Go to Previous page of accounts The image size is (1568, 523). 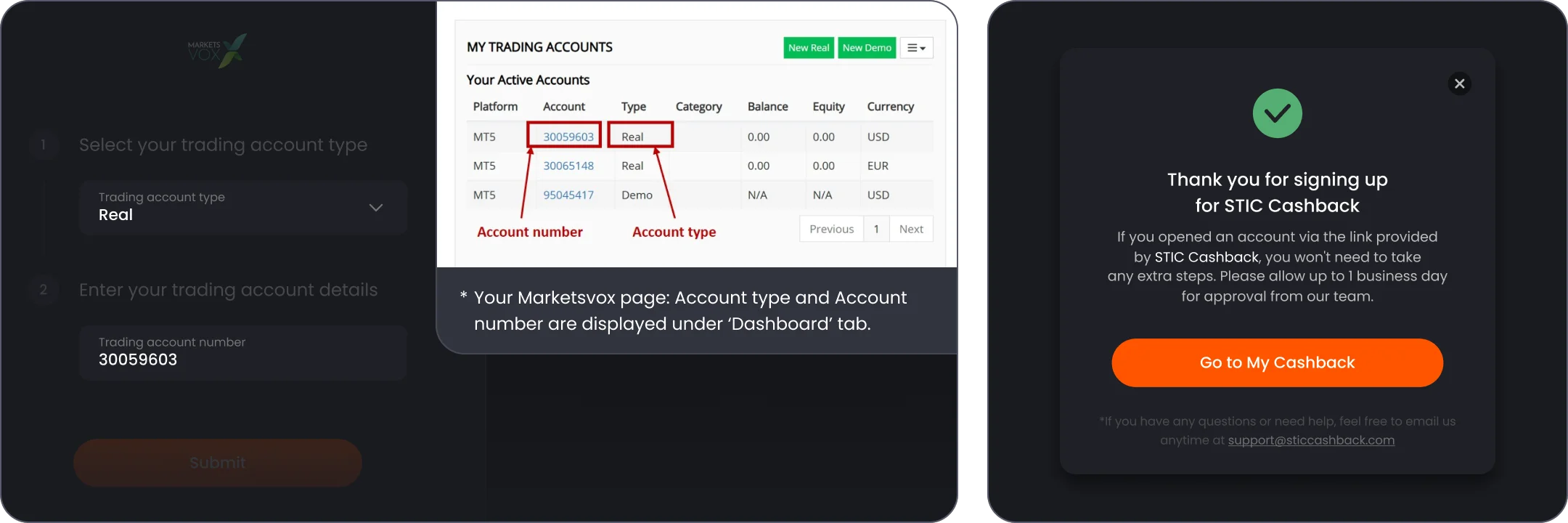831,229
